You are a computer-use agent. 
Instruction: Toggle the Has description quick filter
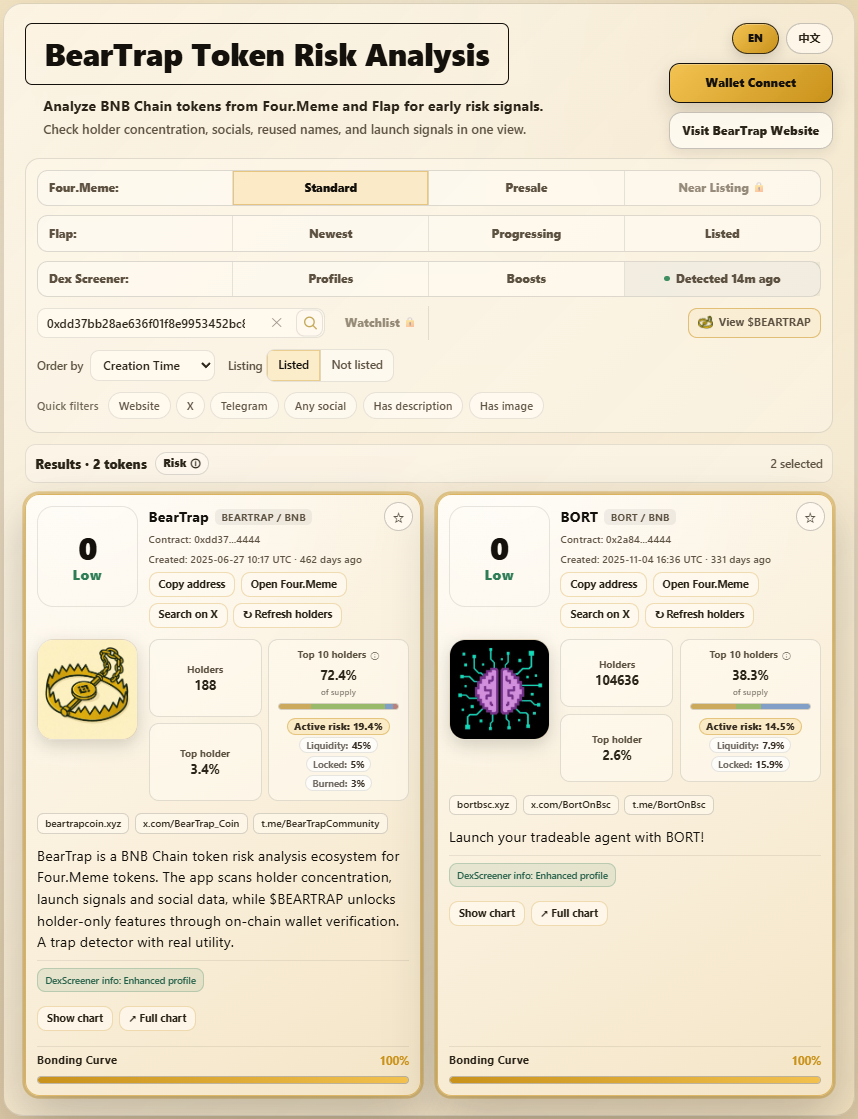point(413,406)
